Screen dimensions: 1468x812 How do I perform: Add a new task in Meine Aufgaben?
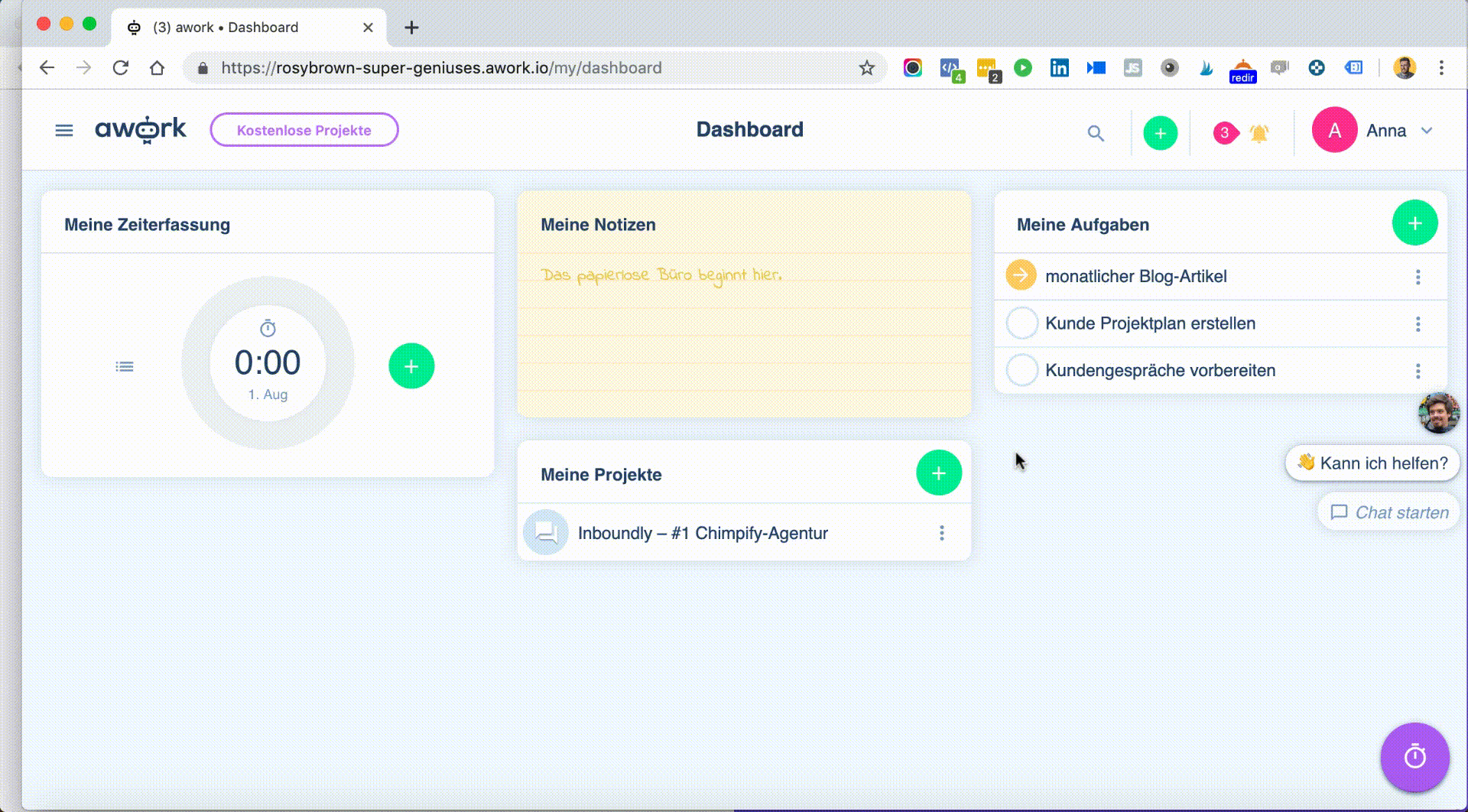click(1414, 223)
